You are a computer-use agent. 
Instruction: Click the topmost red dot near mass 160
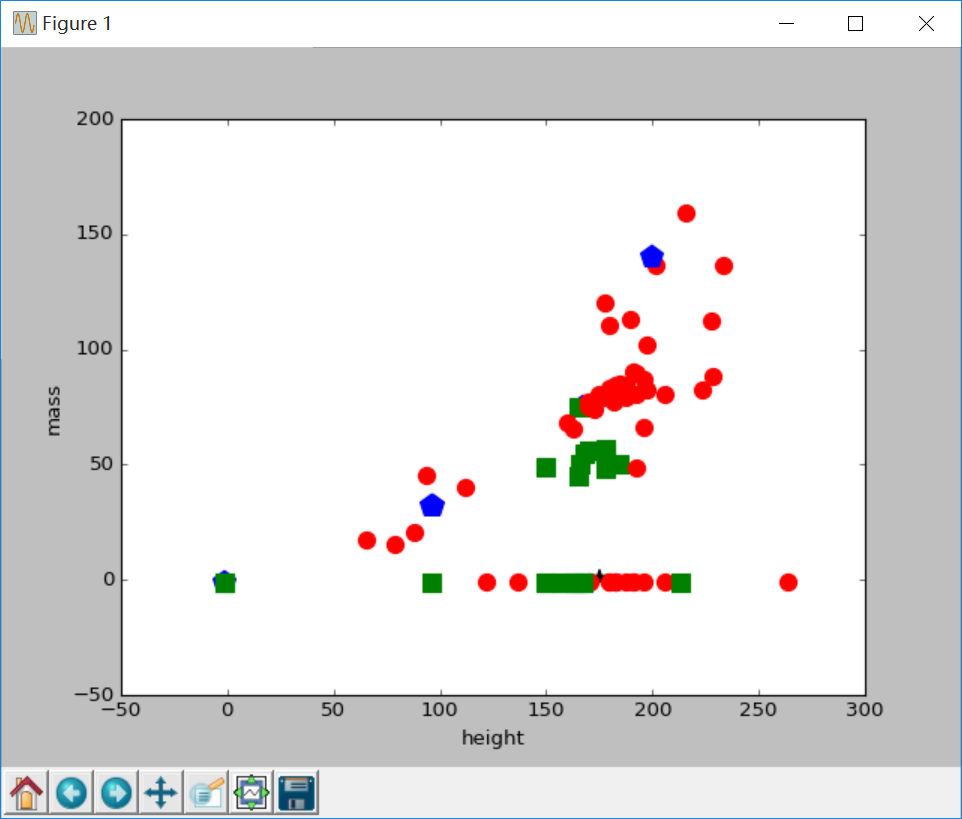686,213
